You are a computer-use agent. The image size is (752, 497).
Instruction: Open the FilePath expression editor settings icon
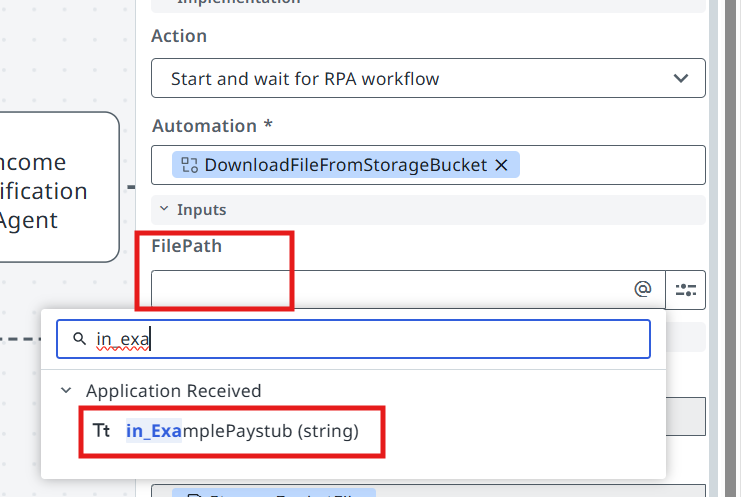pos(685,290)
